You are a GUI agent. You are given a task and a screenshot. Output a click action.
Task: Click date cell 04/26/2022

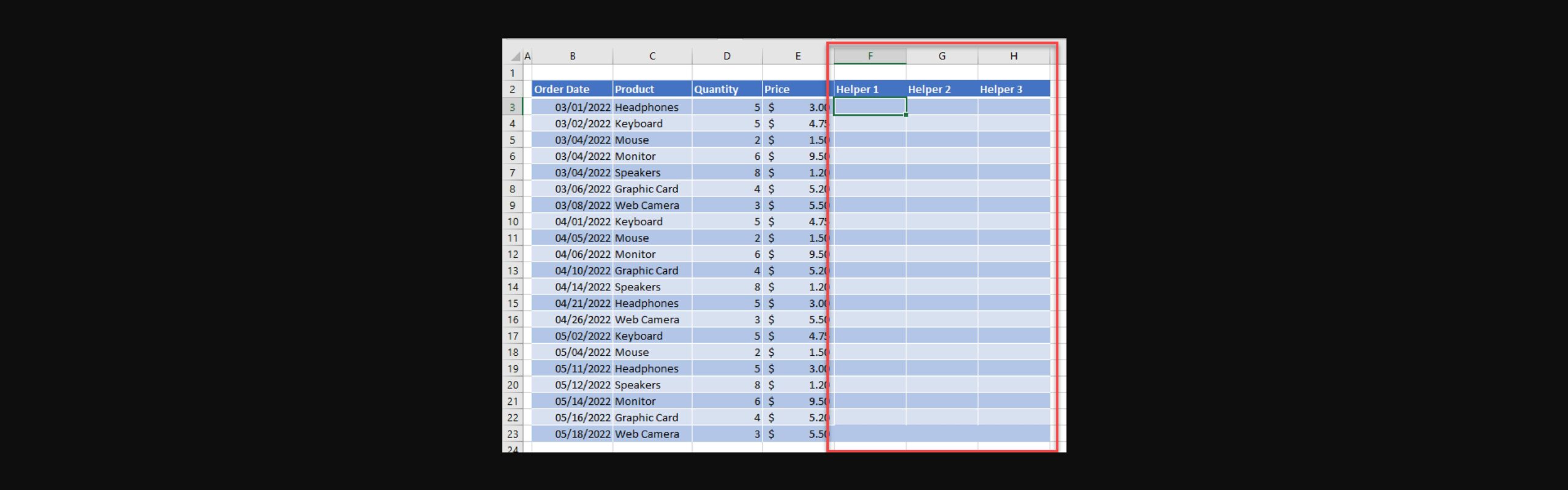572,320
